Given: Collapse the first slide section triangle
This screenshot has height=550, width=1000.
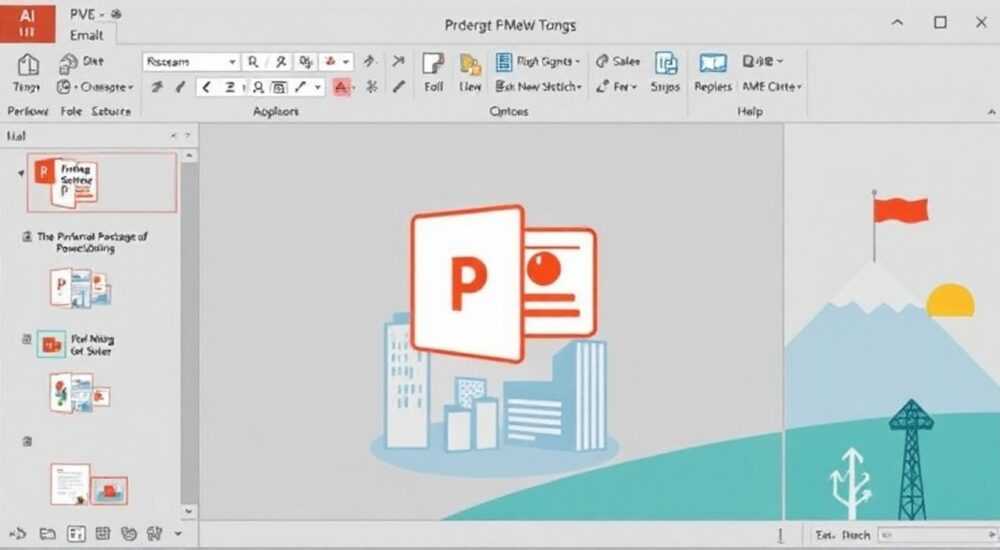Looking at the screenshot, I should click(21, 173).
